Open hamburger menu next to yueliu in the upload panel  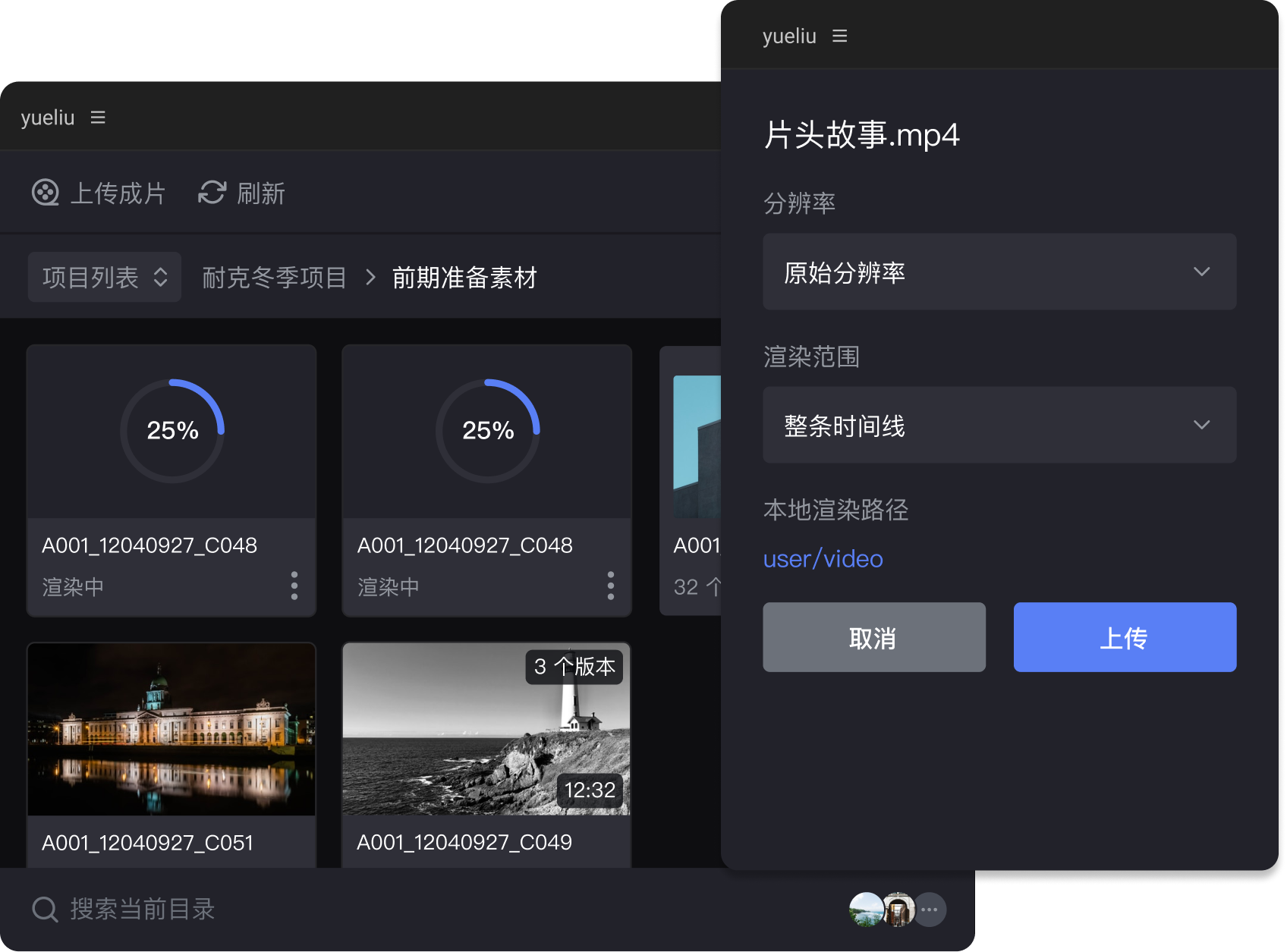839,36
